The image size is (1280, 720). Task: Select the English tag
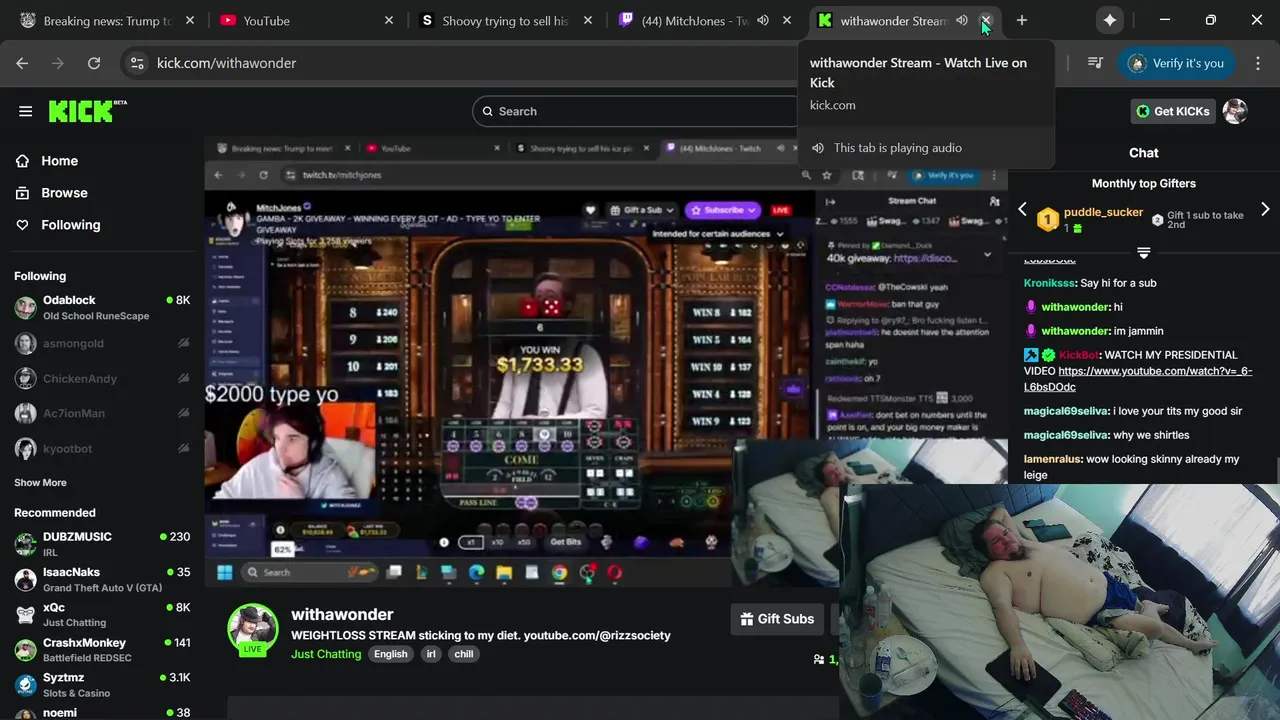coord(391,654)
